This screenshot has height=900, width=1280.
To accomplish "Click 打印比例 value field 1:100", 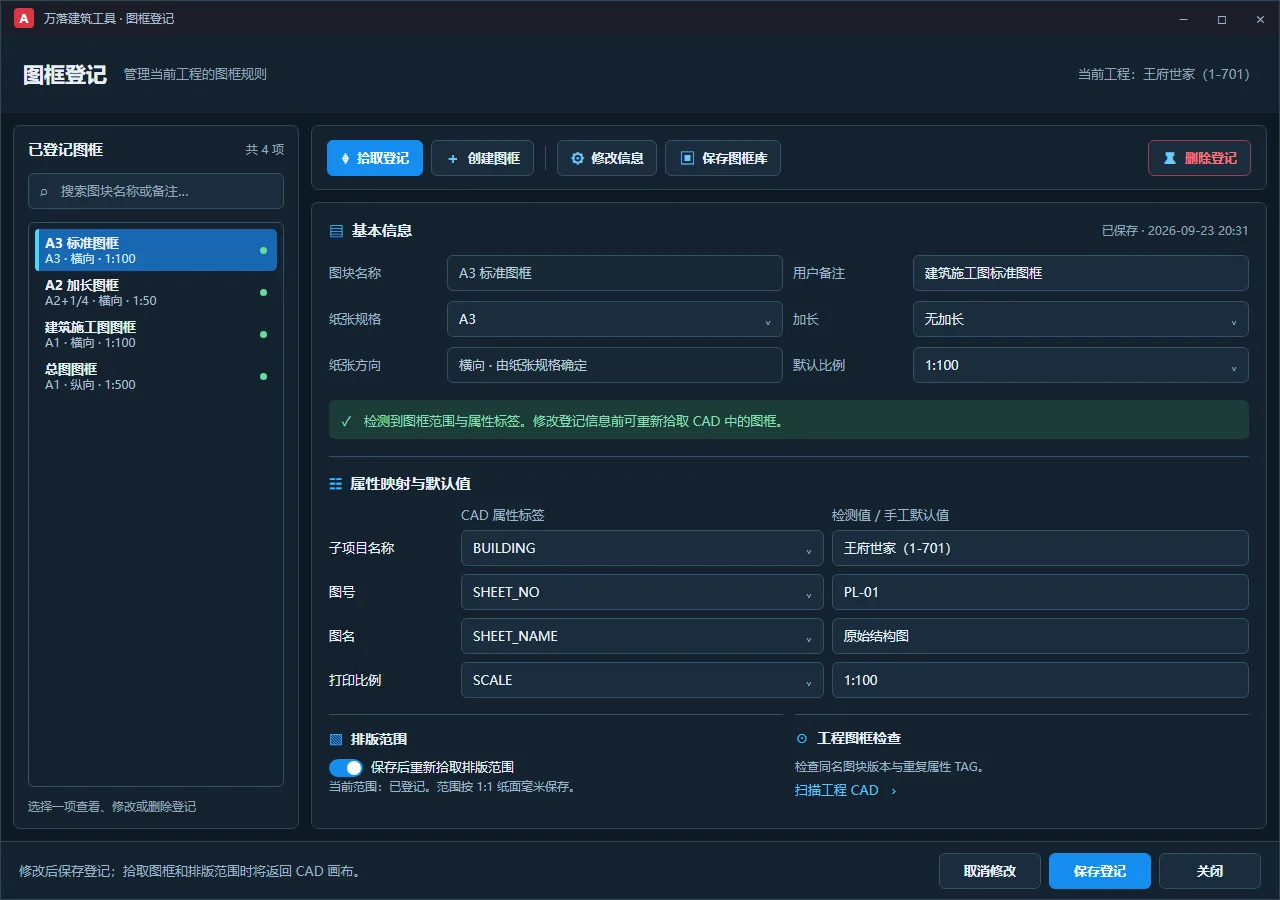I will [x=1040, y=680].
